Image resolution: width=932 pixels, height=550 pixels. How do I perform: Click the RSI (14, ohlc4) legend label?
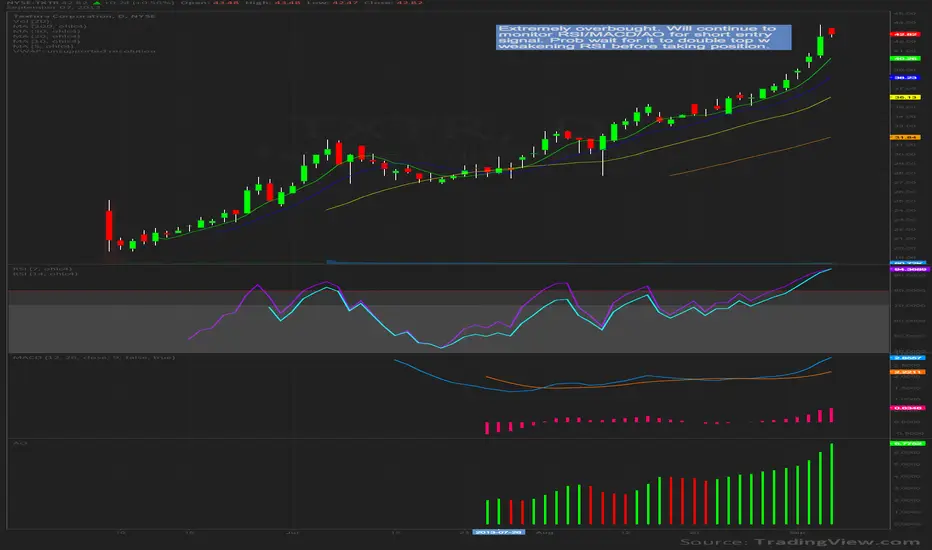point(45,274)
